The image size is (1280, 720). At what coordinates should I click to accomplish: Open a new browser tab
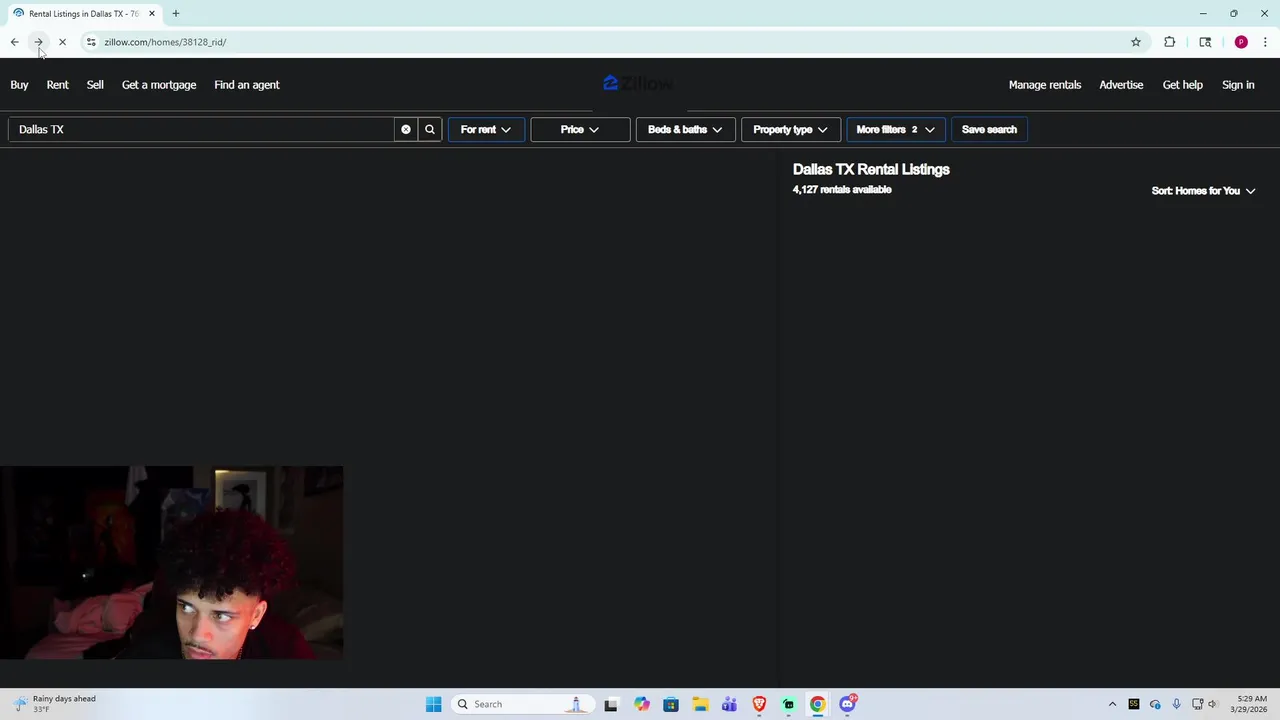click(x=176, y=14)
